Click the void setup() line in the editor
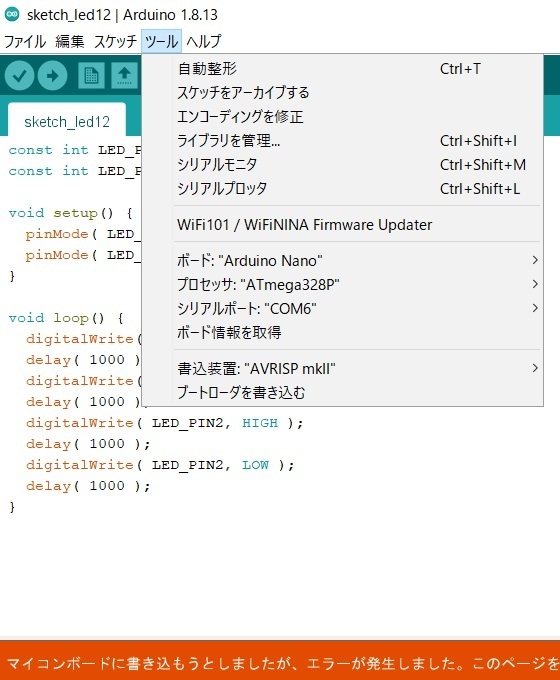The width and height of the screenshot is (560, 680). [70, 213]
